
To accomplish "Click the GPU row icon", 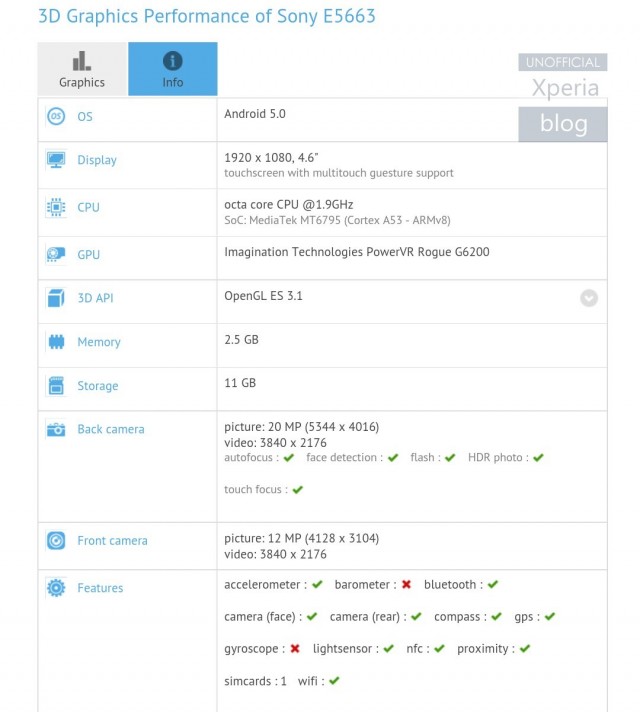I will pos(56,255).
